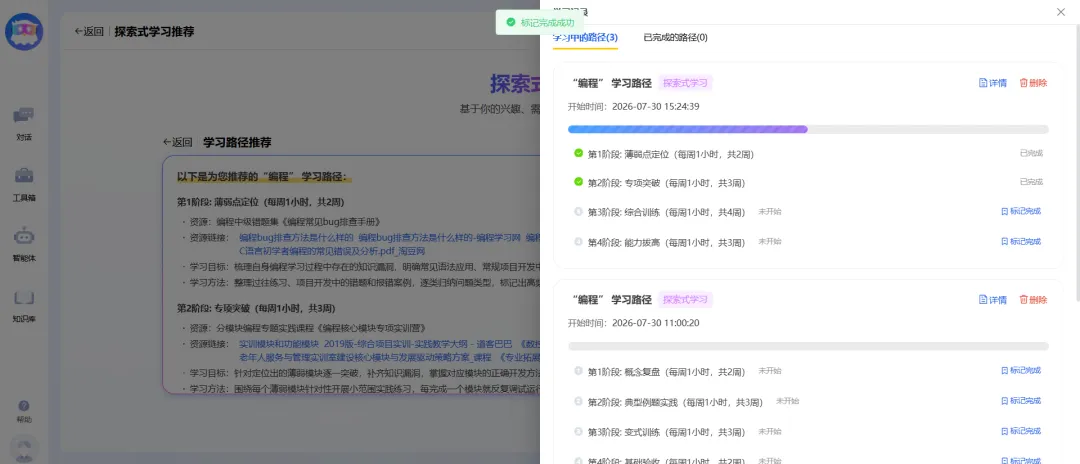The width and height of the screenshot is (1080, 464).
Task: Click gray status icon beside 变式训练 stage
Action: [x=579, y=431]
